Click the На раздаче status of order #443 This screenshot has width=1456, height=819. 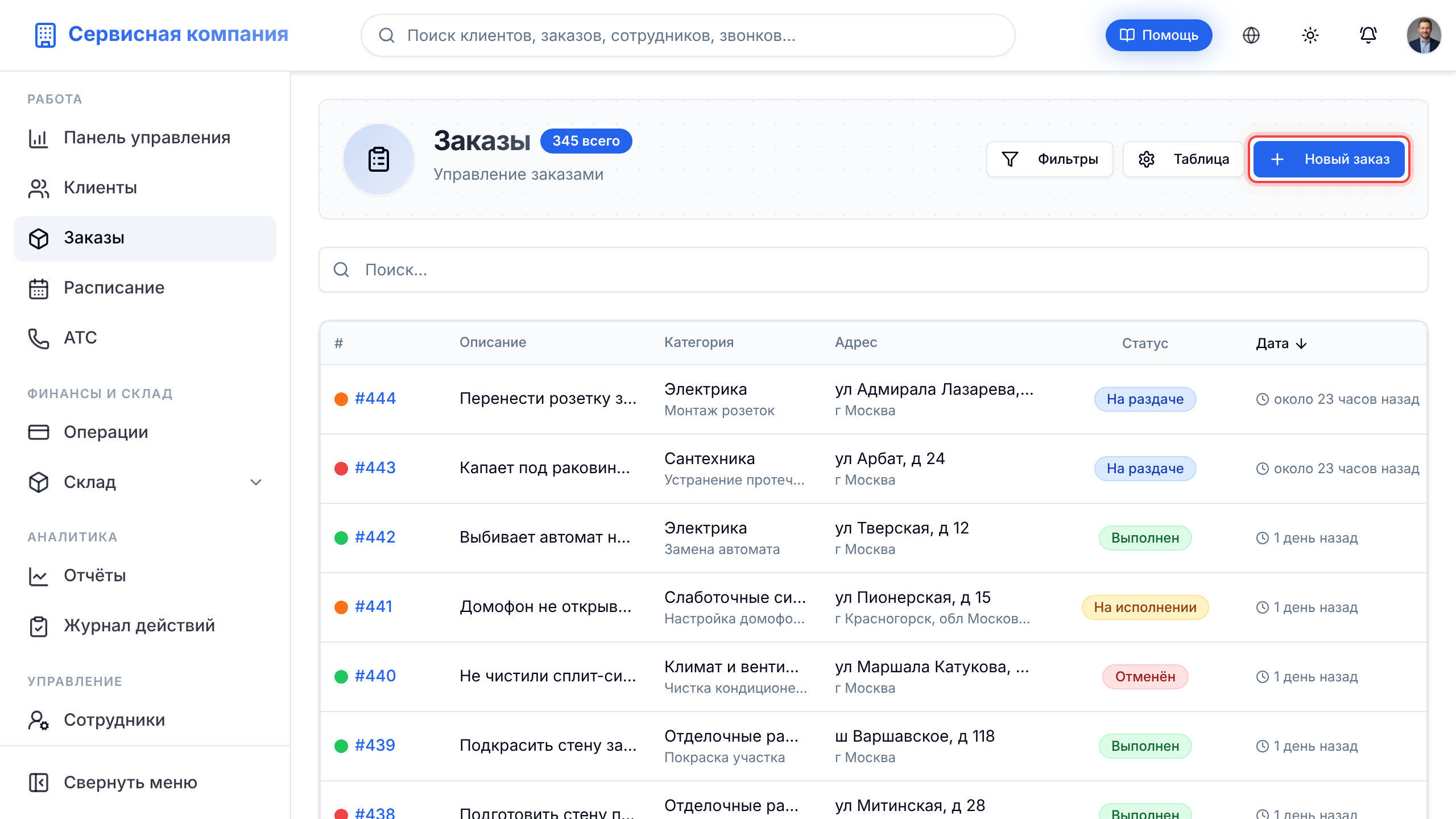tap(1145, 469)
